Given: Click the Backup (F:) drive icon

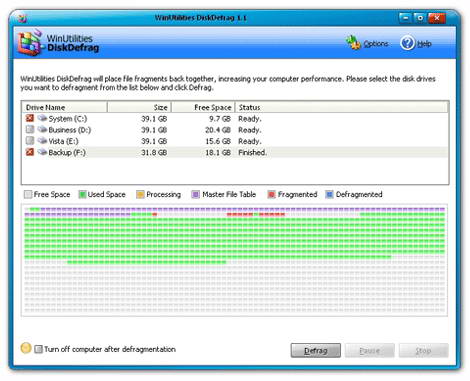Looking at the screenshot, I should pos(42,152).
